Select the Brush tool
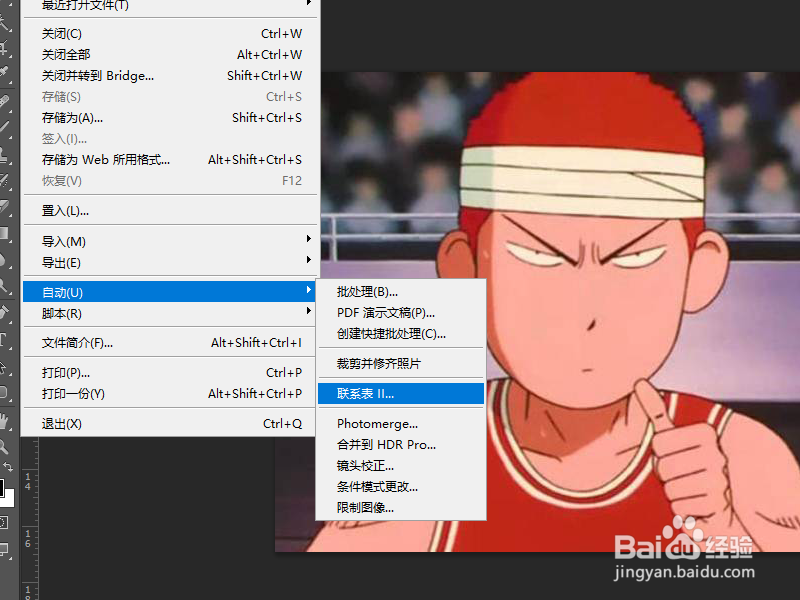The image size is (800, 600). coord(4,126)
